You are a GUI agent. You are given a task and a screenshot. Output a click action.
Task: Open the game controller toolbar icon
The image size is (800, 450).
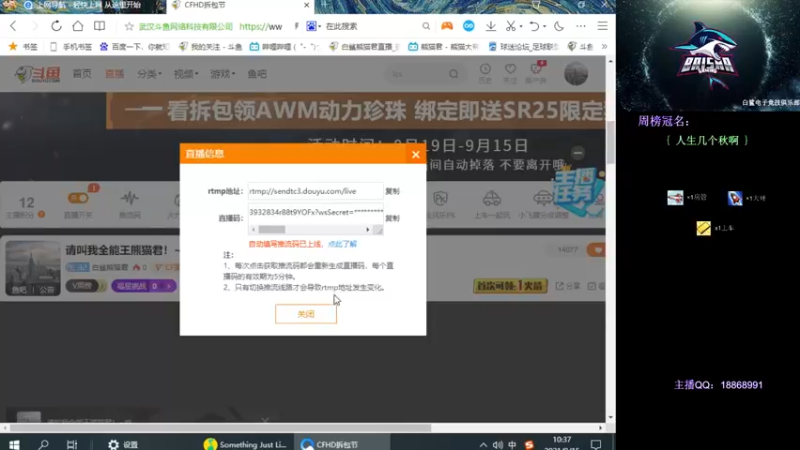coord(447,26)
